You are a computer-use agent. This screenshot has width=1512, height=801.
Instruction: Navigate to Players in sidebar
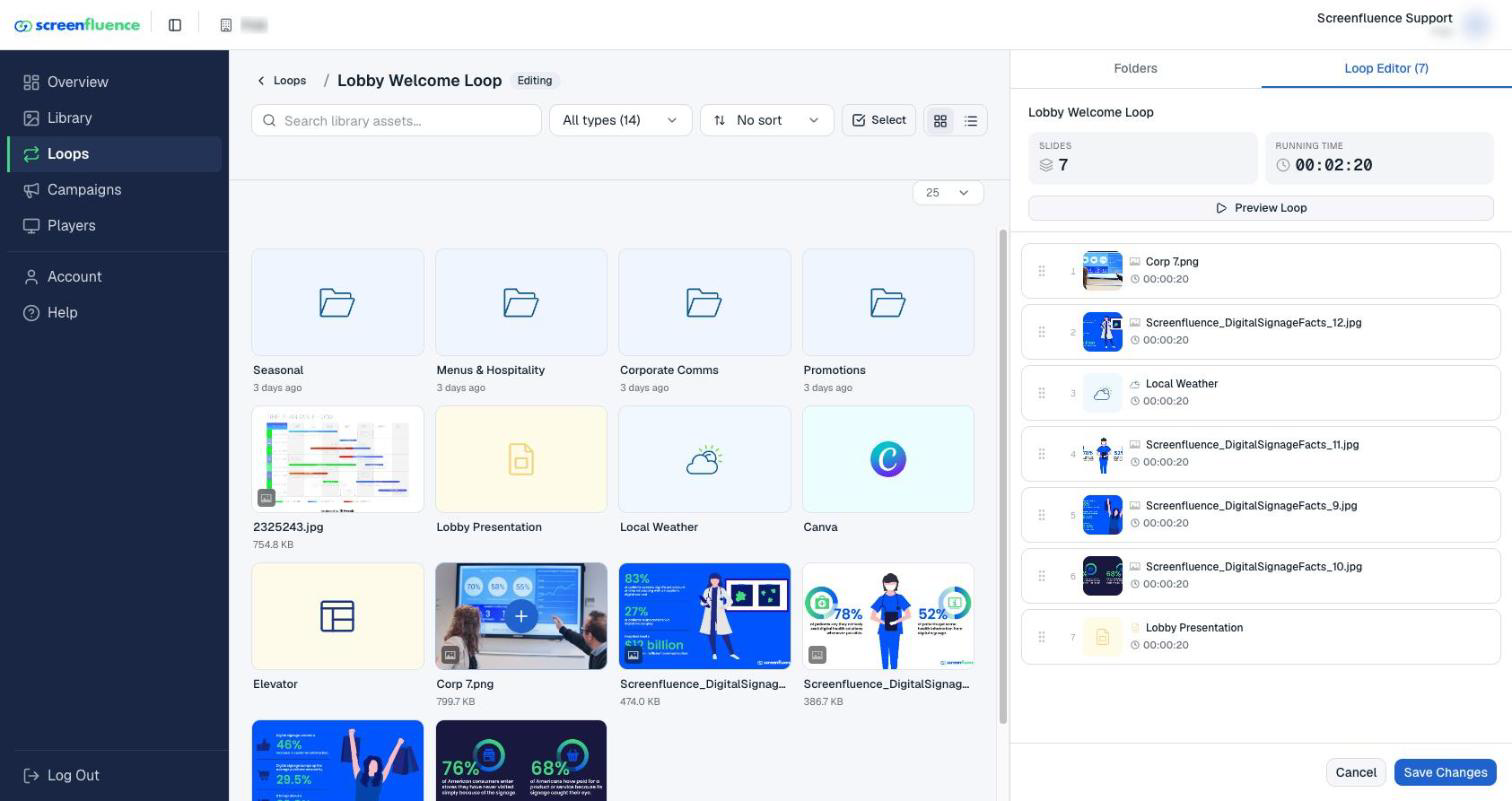pos(115,226)
